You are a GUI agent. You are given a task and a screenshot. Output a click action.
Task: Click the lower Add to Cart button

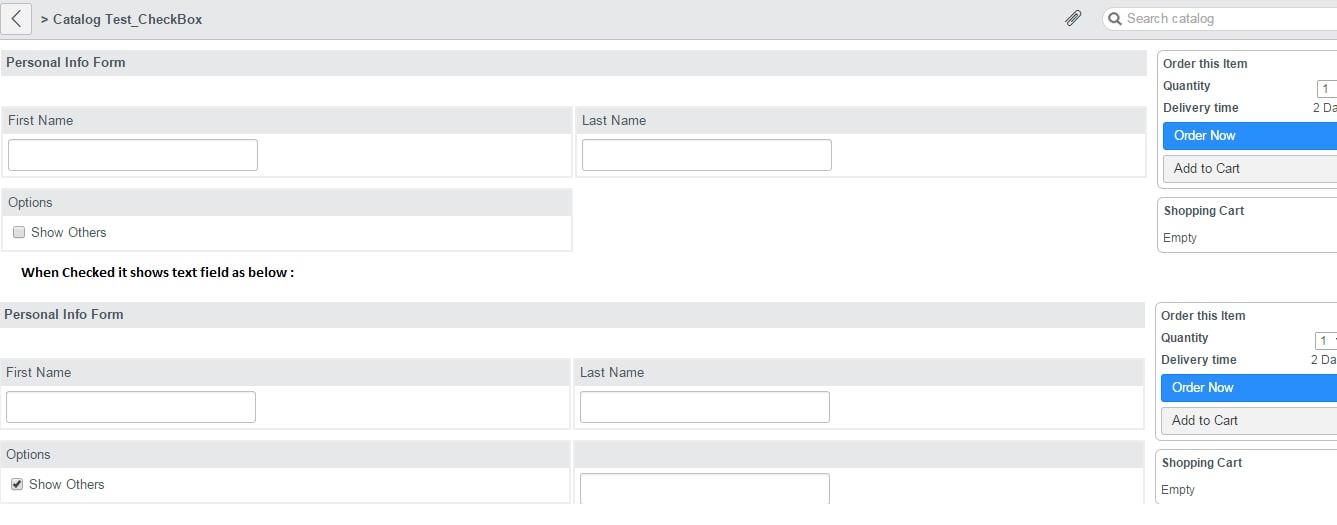coord(1249,420)
